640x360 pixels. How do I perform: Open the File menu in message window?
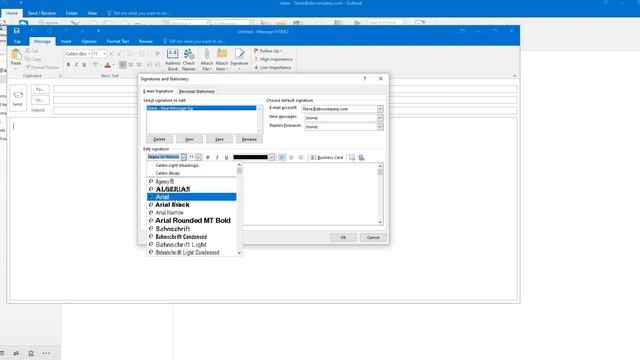[x=17, y=41]
